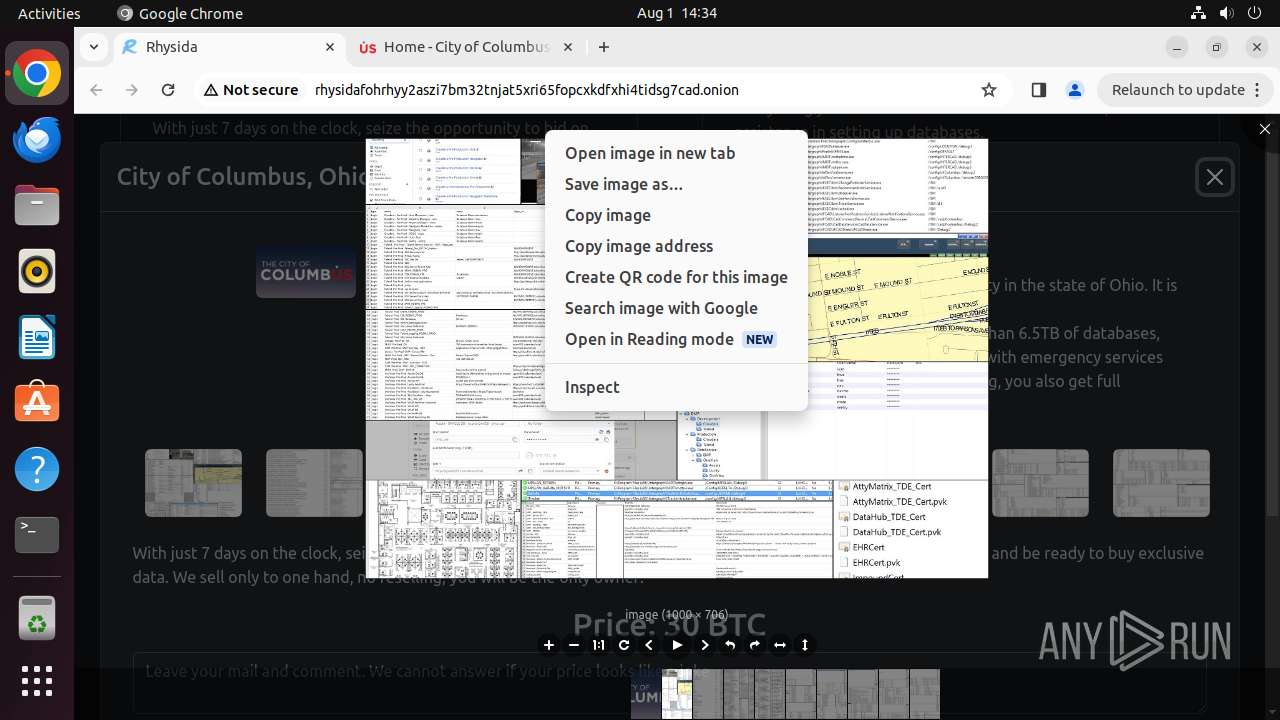Open Rhythmbox from the dock
1280x720 pixels.
(x=37, y=272)
